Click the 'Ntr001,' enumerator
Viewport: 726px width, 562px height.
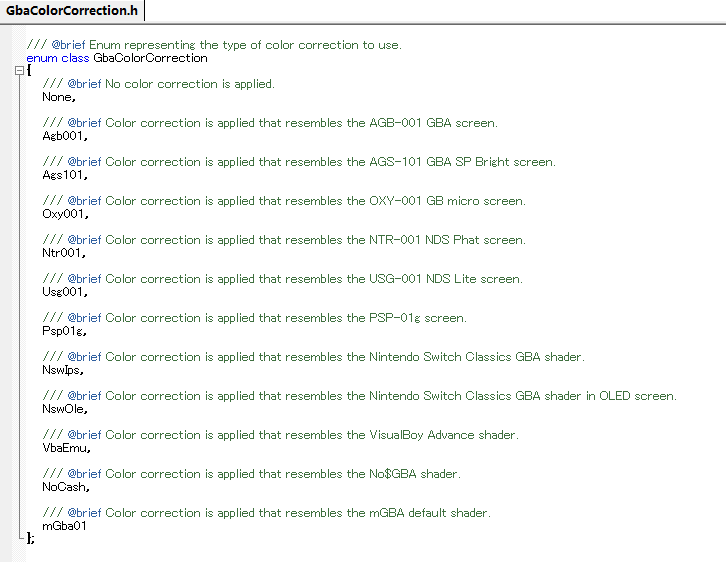[x=64, y=253]
